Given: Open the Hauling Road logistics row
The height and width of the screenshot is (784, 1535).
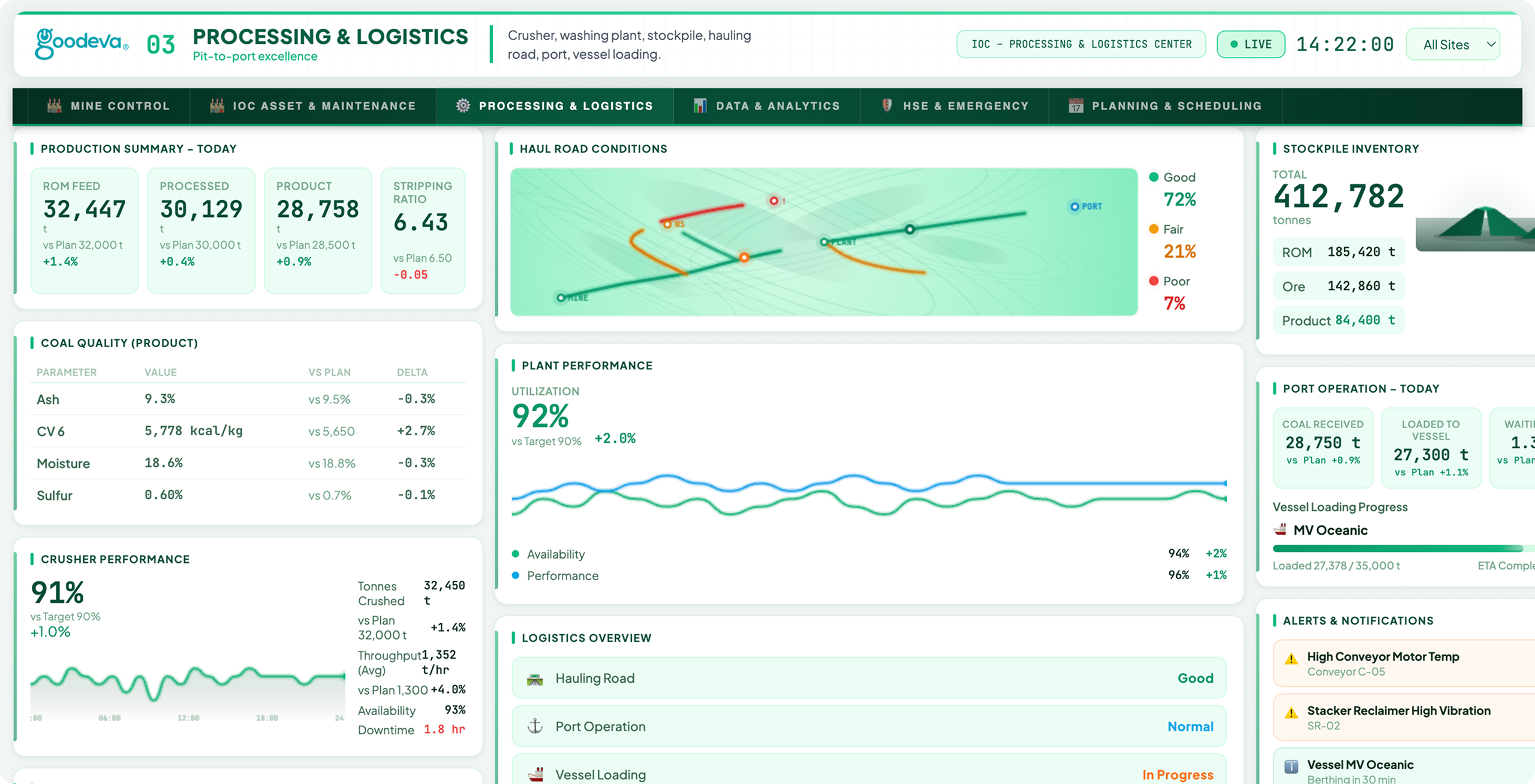Looking at the screenshot, I should [x=869, y=678].
